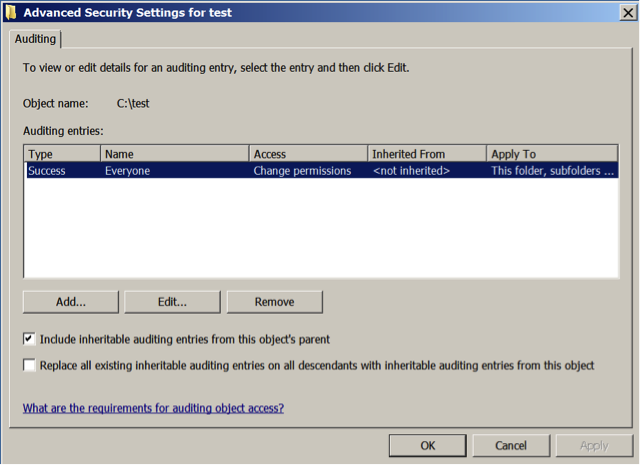The width and height of the screenshot is (640, 465).
Task: Sort entries by Name column header
Action: pyautogui.click(x=174, y=154)
